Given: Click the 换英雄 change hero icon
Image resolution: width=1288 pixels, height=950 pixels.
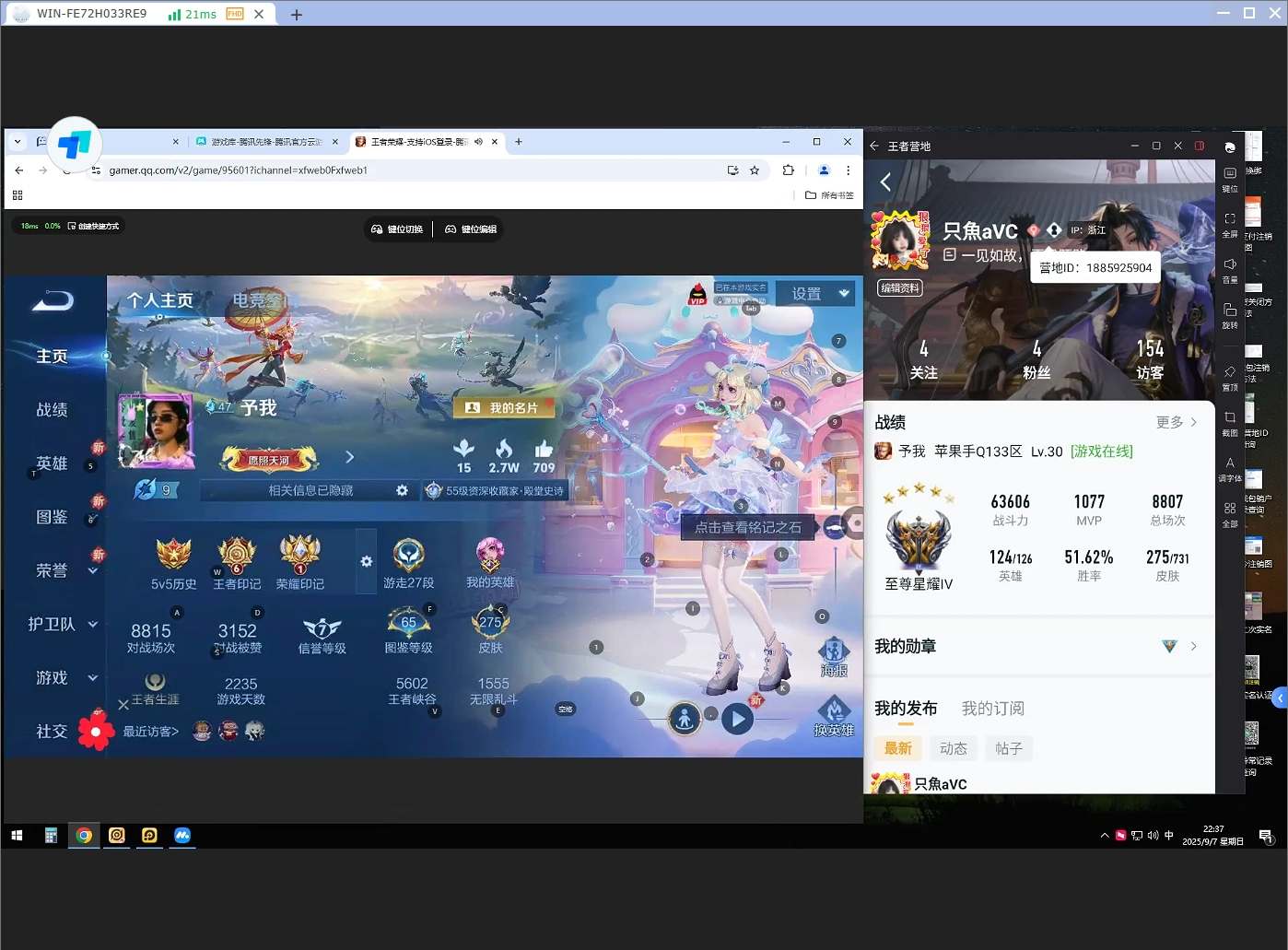Looking at the screenshot, I should [834, 716].
